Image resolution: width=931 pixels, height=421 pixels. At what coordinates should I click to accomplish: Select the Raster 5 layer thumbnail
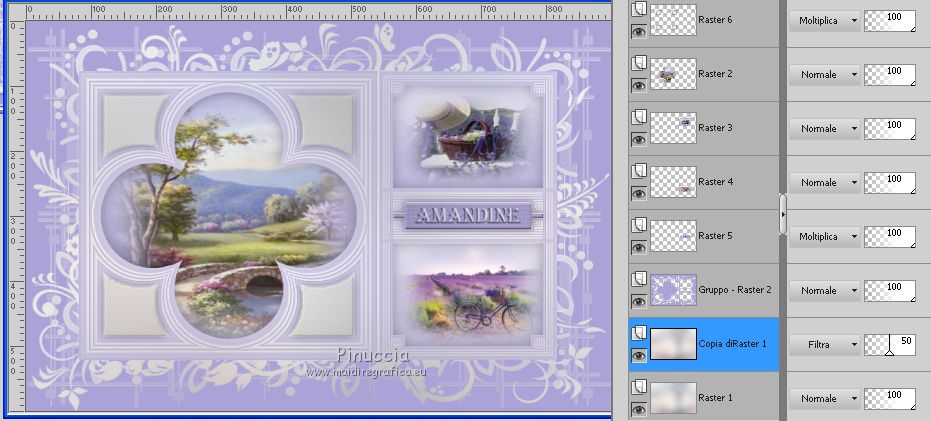coord(673,236)
